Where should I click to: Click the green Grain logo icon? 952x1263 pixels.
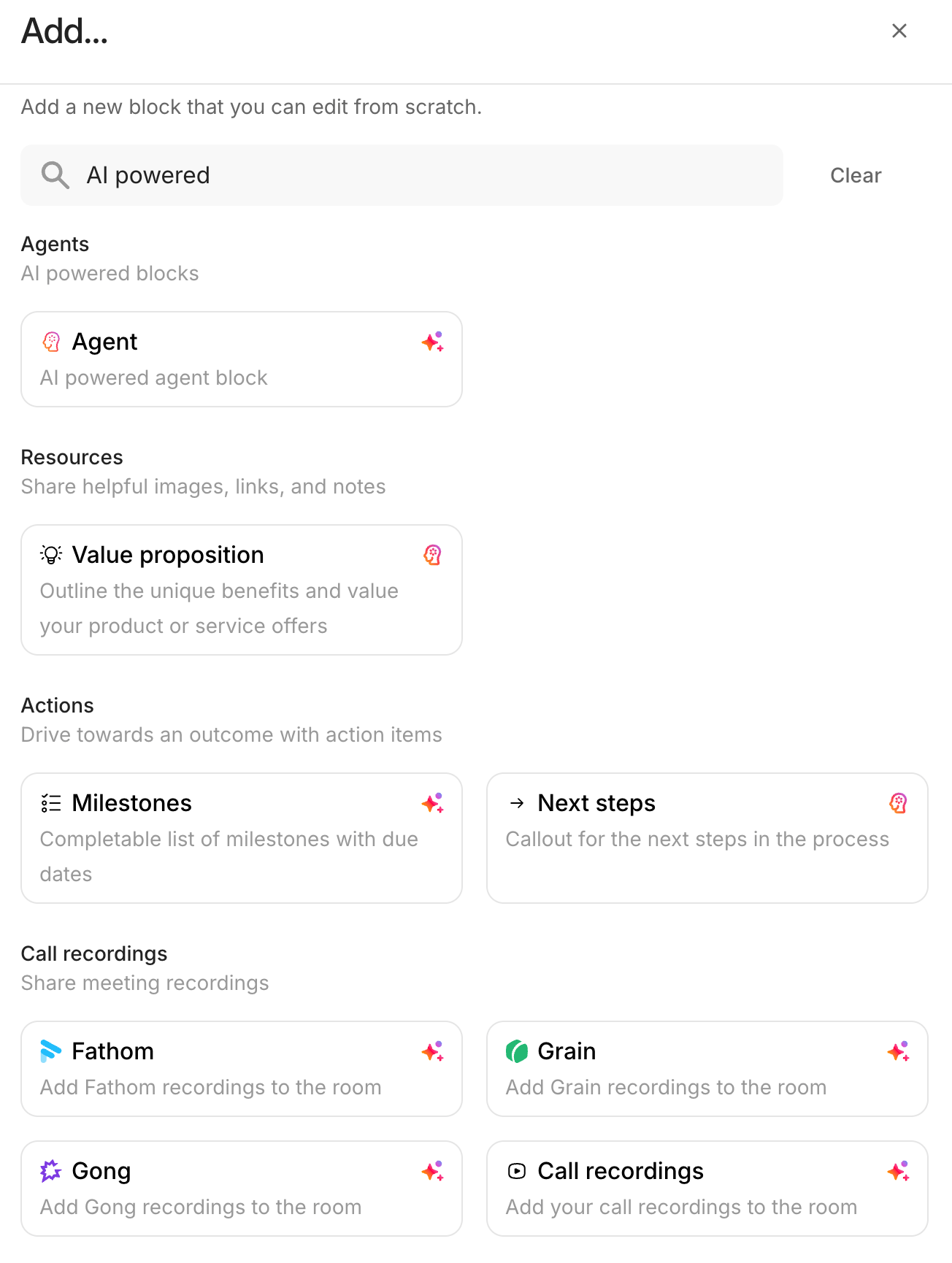[x=517, y=1051]
